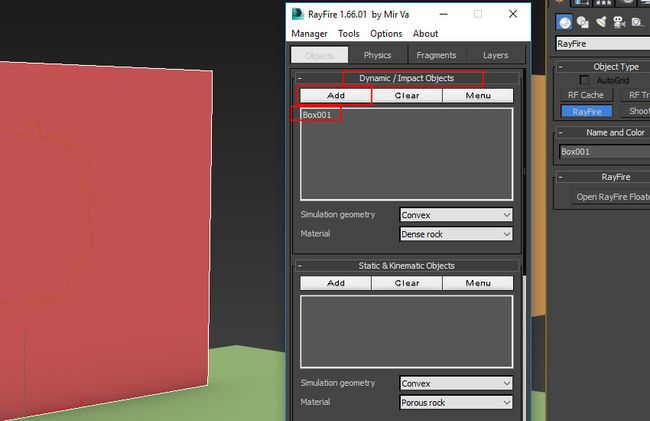Select the Geometry category sphere icon
Viewport: 650px width, 421px height.
(564, 22)
